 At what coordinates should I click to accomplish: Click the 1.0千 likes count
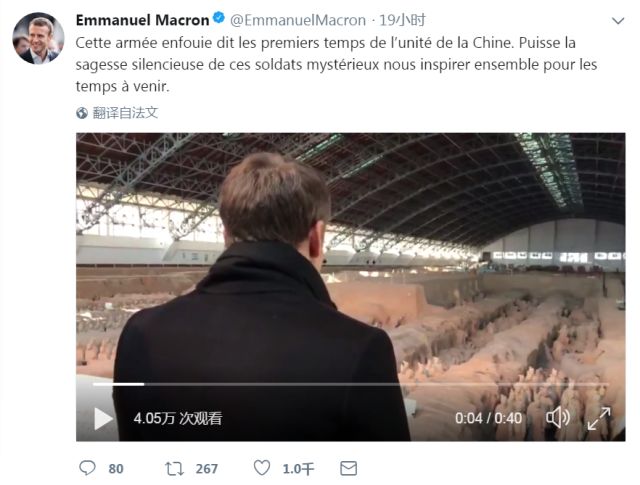(x=298, y=469)
